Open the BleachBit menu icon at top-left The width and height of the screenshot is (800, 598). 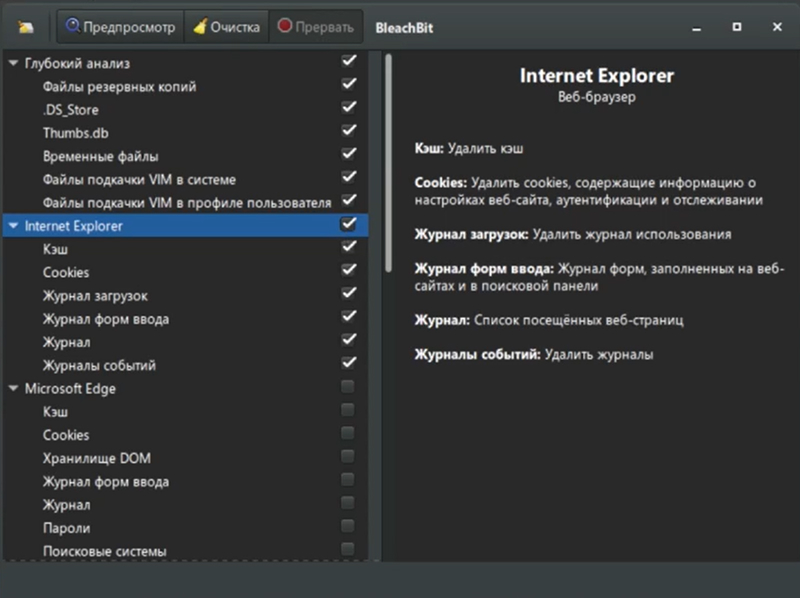[26, 27]
